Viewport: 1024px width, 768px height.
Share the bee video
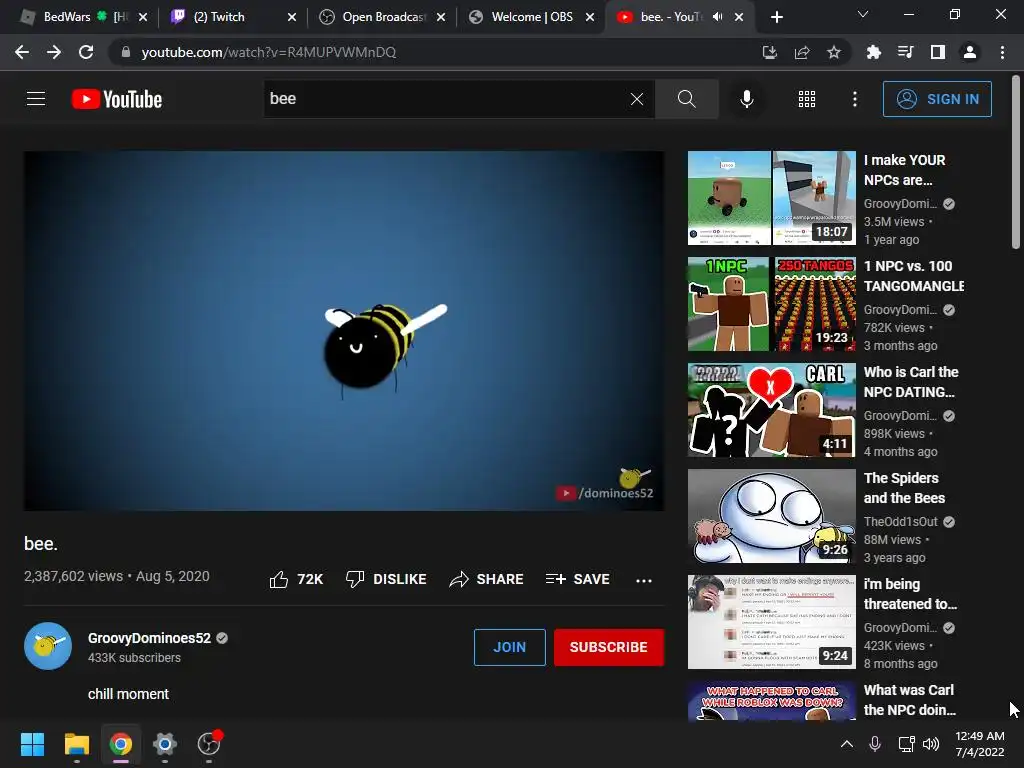point(487,579)
